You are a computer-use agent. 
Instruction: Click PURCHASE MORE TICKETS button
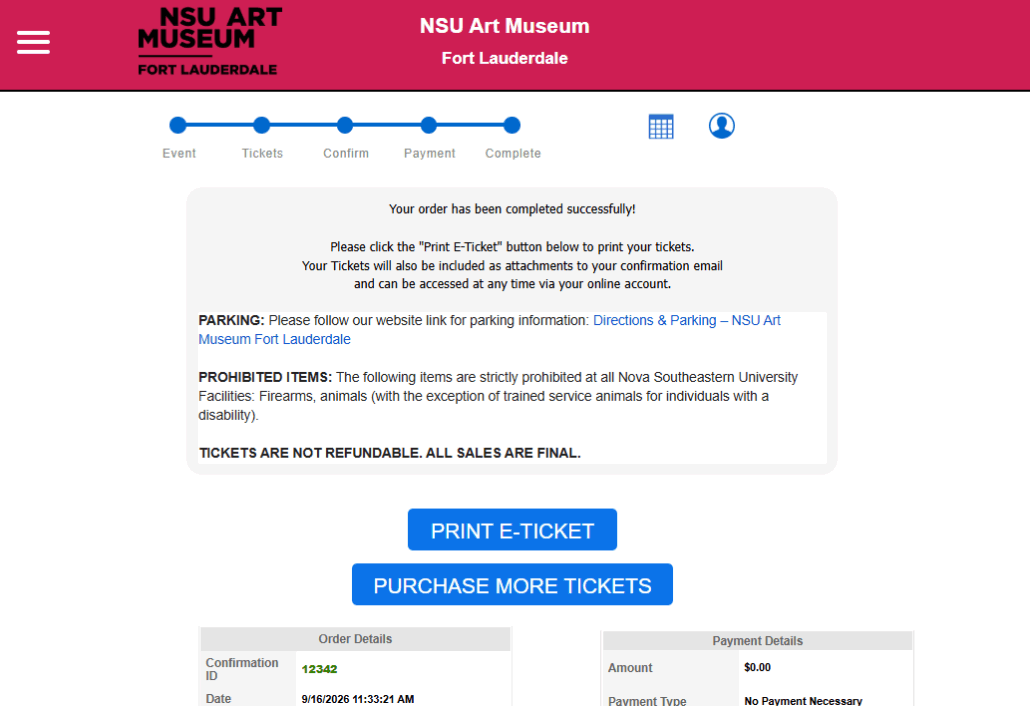pyautogui.click(x=512, y=585)
